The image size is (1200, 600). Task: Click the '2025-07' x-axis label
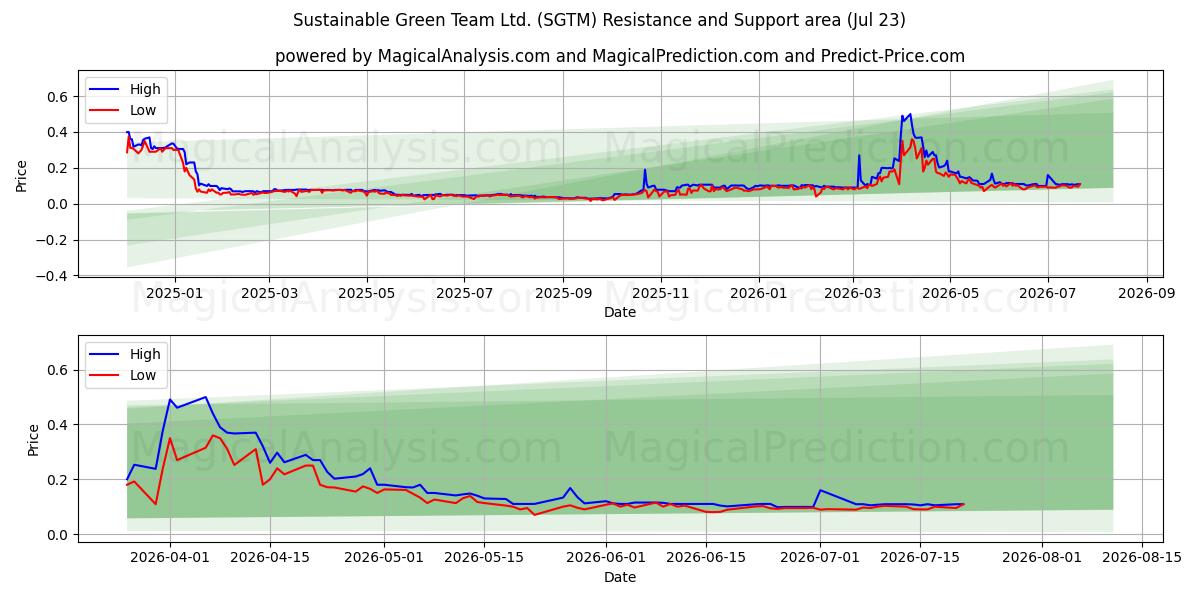point(464,294)
